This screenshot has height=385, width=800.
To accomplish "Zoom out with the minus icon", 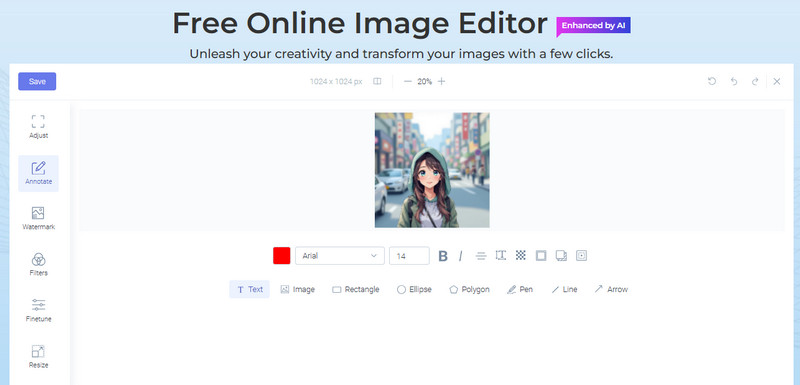I will pyautogui.click(x=407, y=82).
